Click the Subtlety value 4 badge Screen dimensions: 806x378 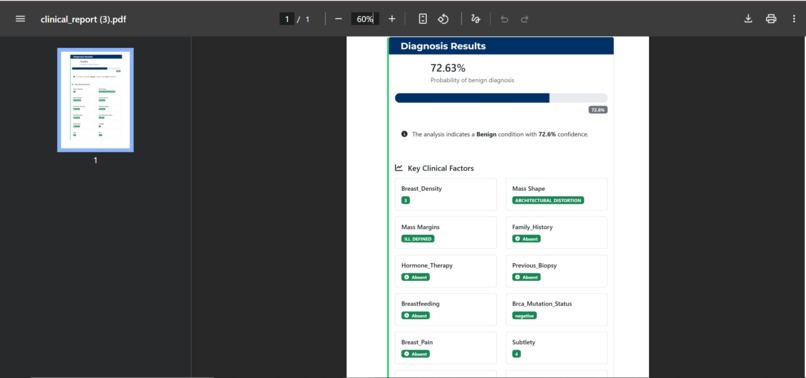tap(516, 354)
